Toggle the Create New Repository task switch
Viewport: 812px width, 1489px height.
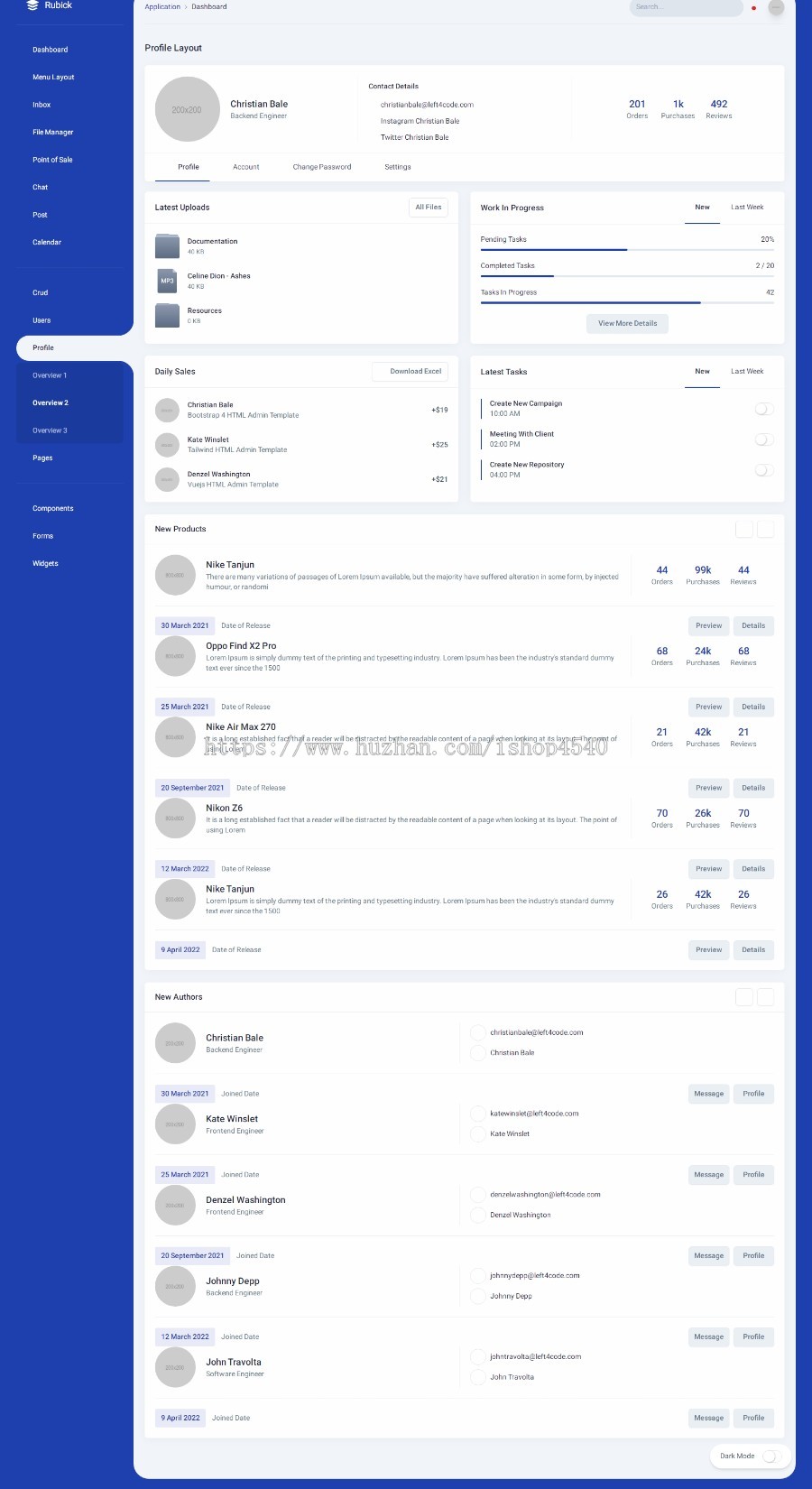pyautogui.click(x=764, y=470)
